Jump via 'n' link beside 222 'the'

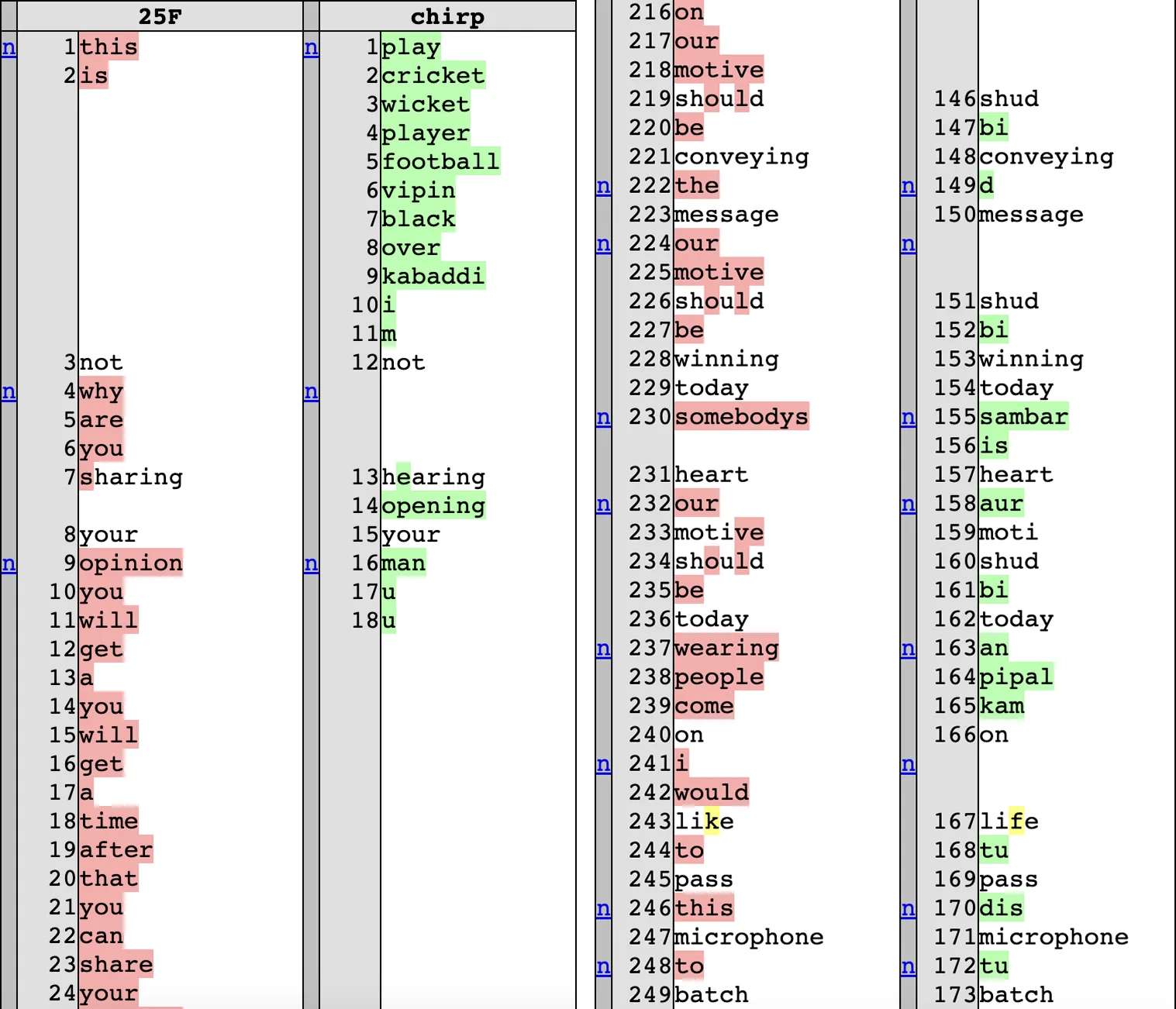click(603, 187)
